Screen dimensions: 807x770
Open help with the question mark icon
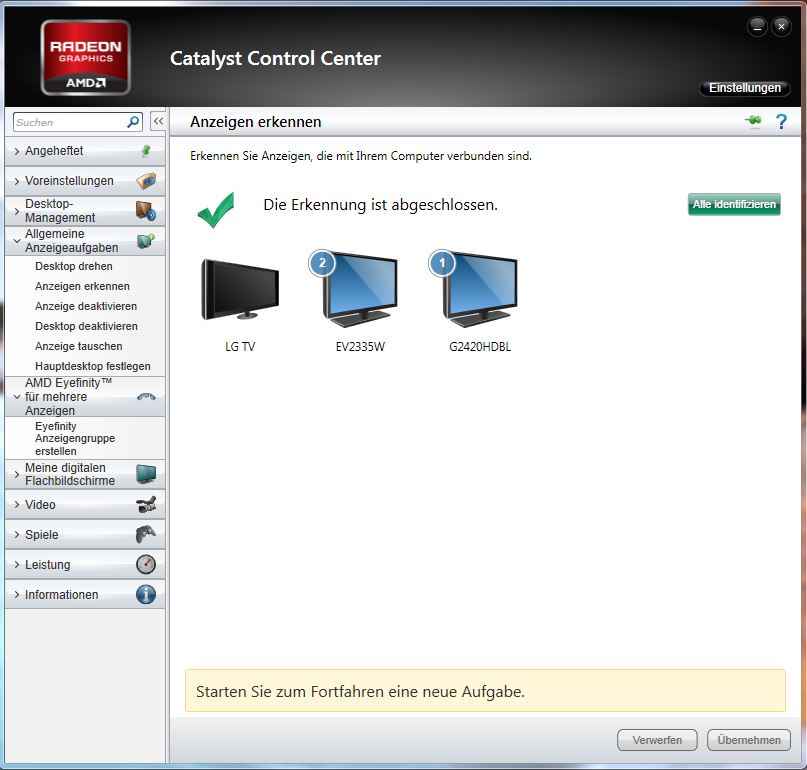click(781, 121)
